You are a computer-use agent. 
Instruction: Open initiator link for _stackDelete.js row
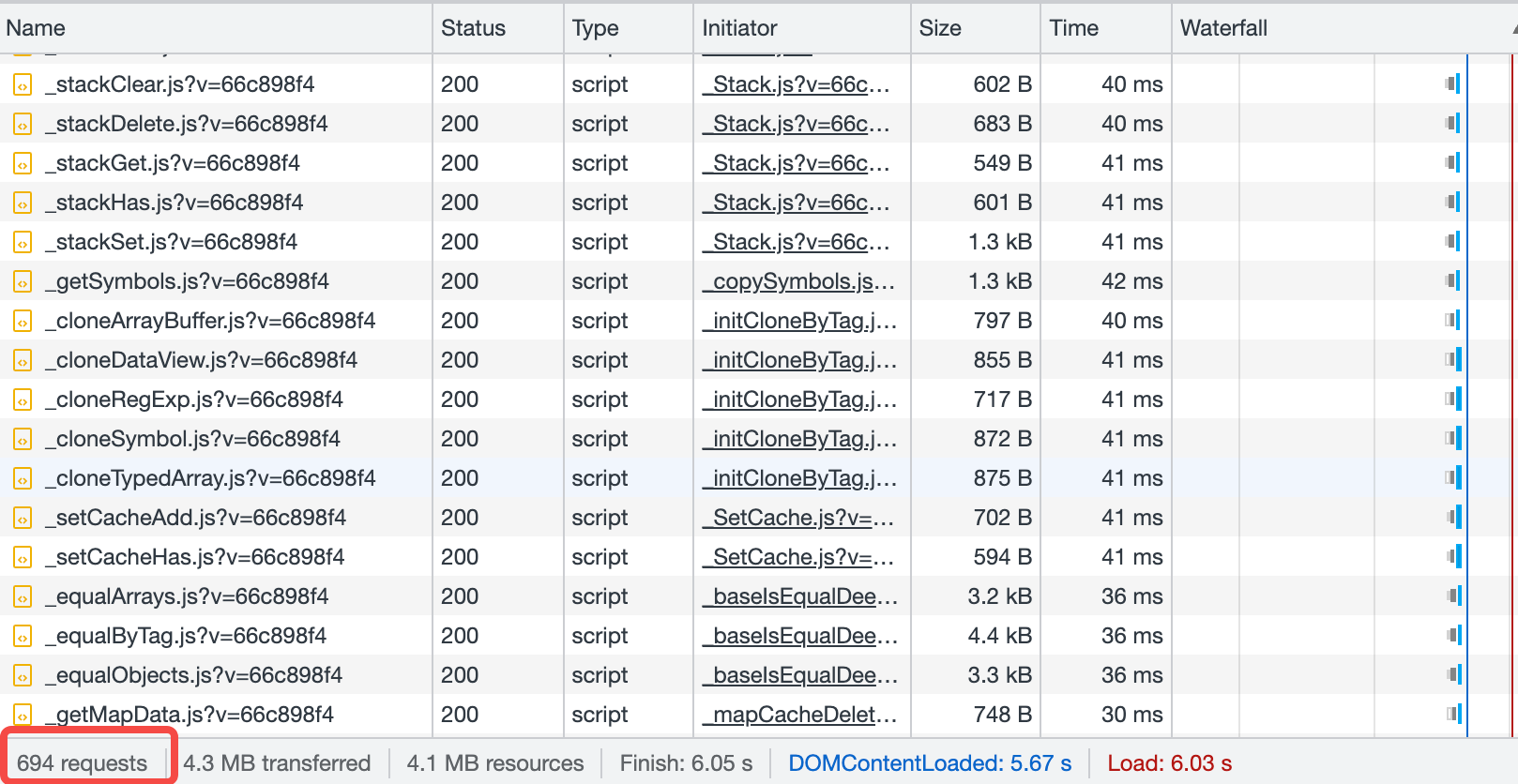click(x=799, y=124)
